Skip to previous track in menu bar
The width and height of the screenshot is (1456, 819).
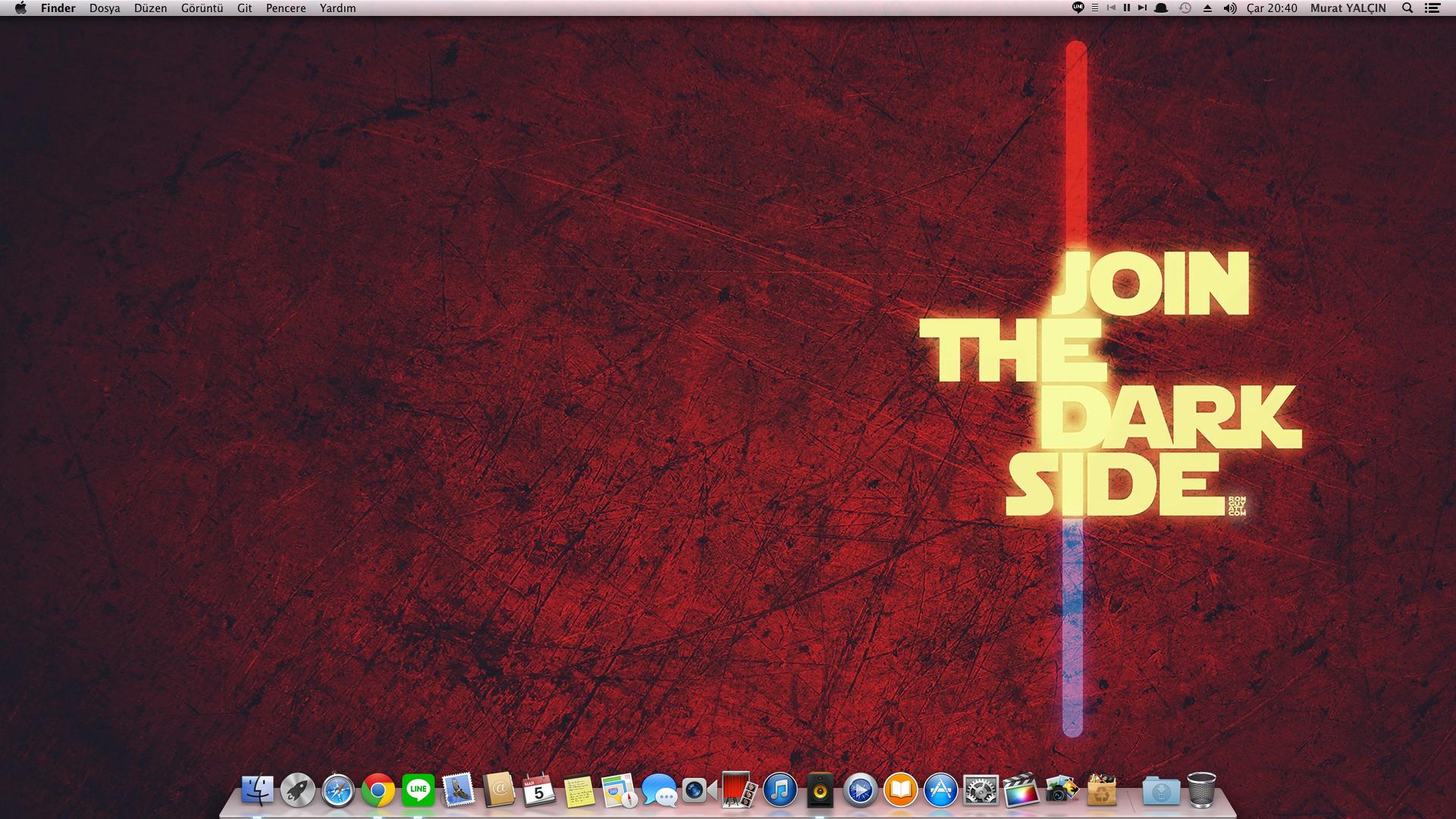(x=1111, y=8)
